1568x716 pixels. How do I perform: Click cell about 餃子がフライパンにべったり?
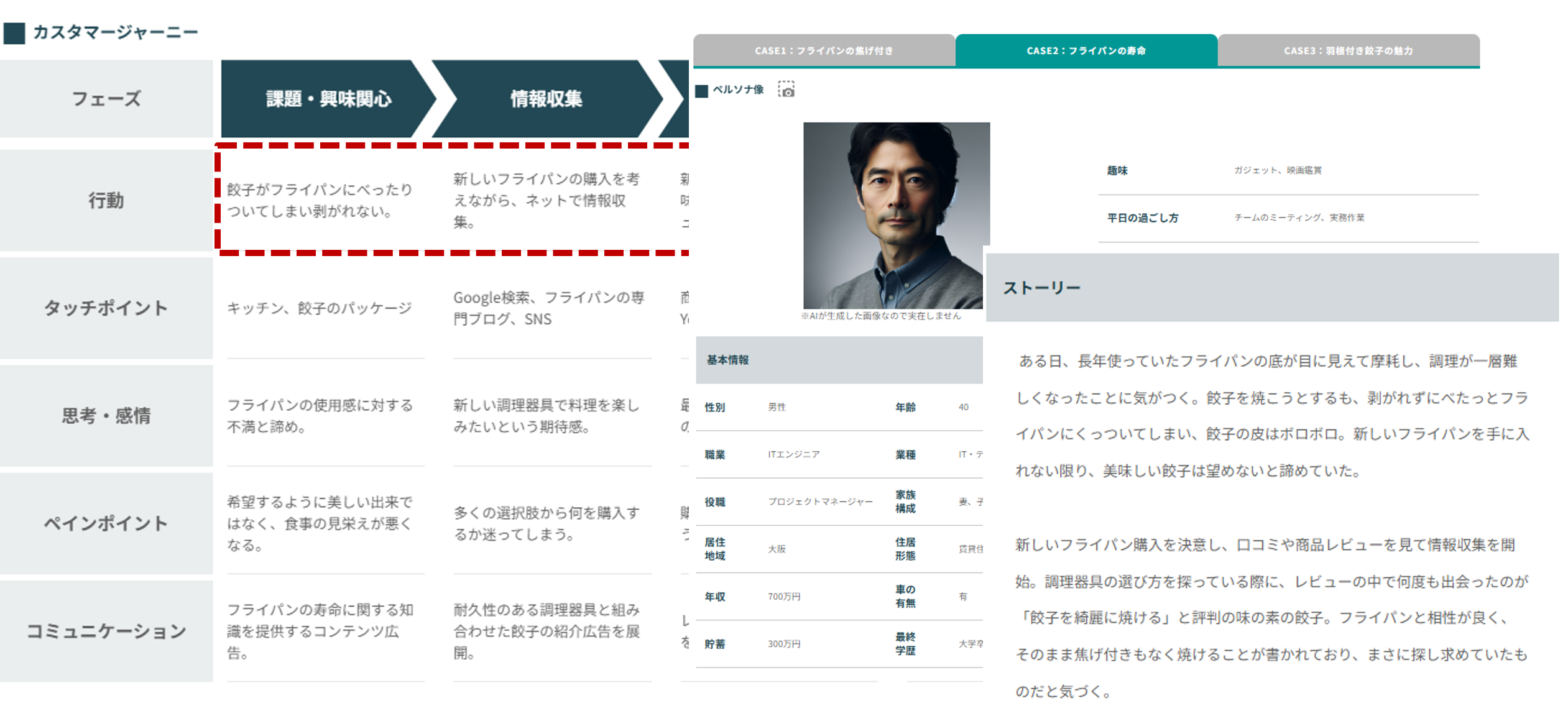point(320,200)
